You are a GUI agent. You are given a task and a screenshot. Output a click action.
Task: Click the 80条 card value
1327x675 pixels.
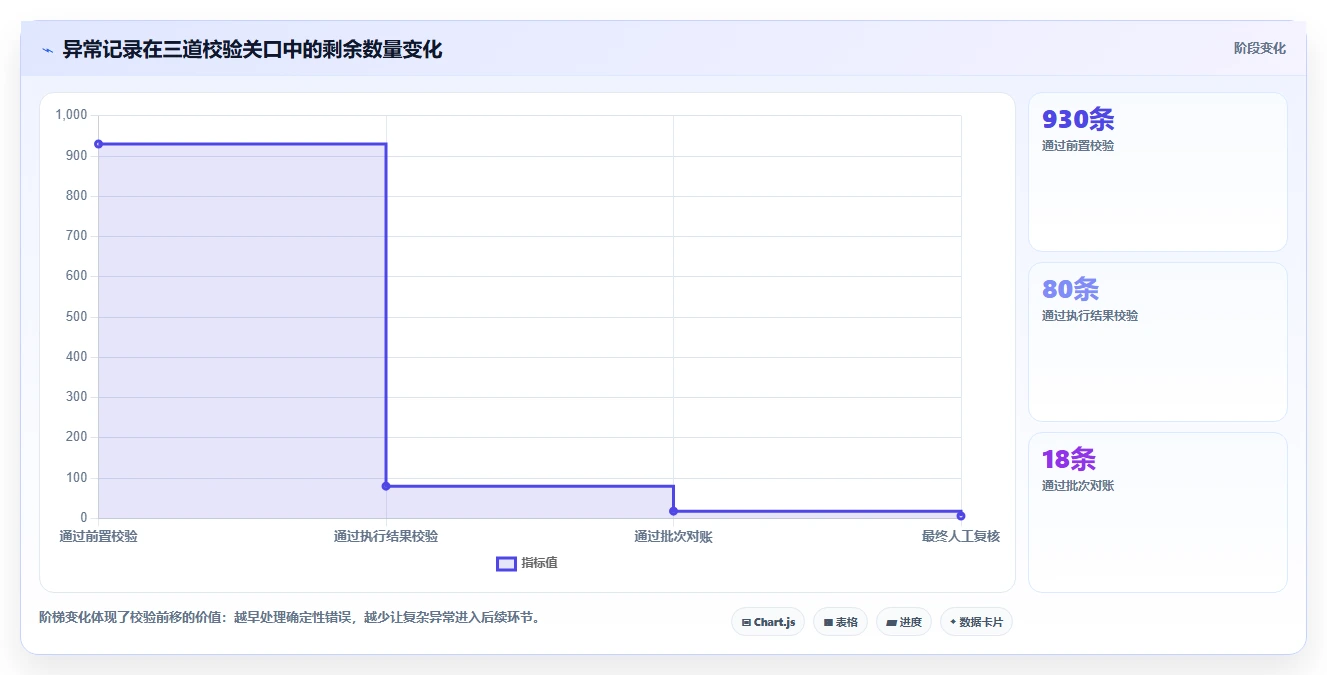(x=1070, y=289)
